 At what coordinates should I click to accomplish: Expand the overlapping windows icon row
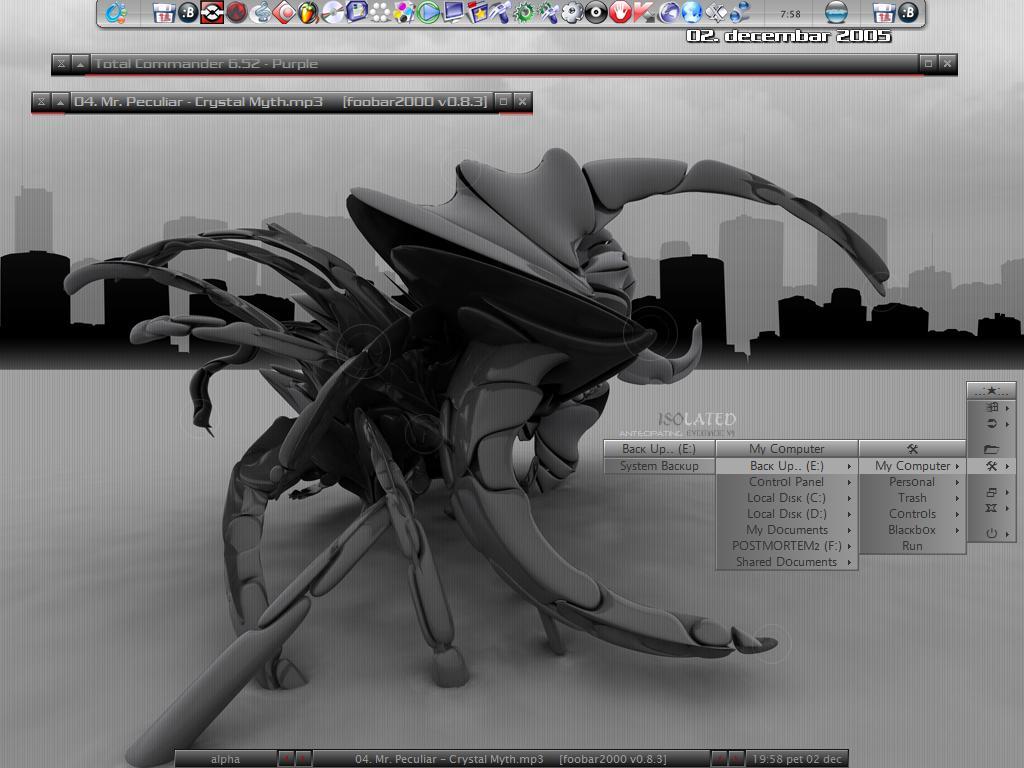tap(991, 492)
